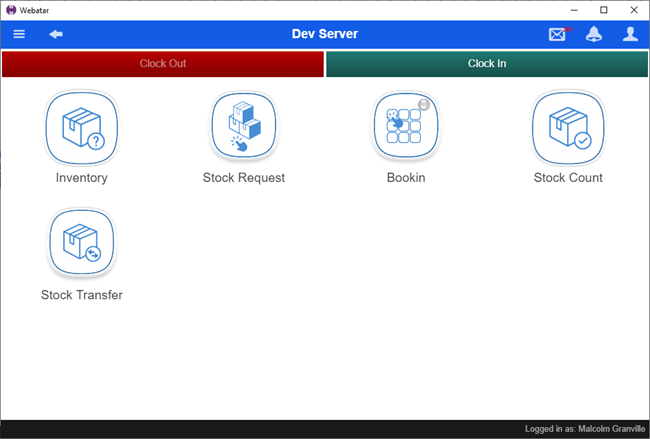The image size is (650, 439).
Task: Open the Stock Transfer icon
Action: click(82, 244)
